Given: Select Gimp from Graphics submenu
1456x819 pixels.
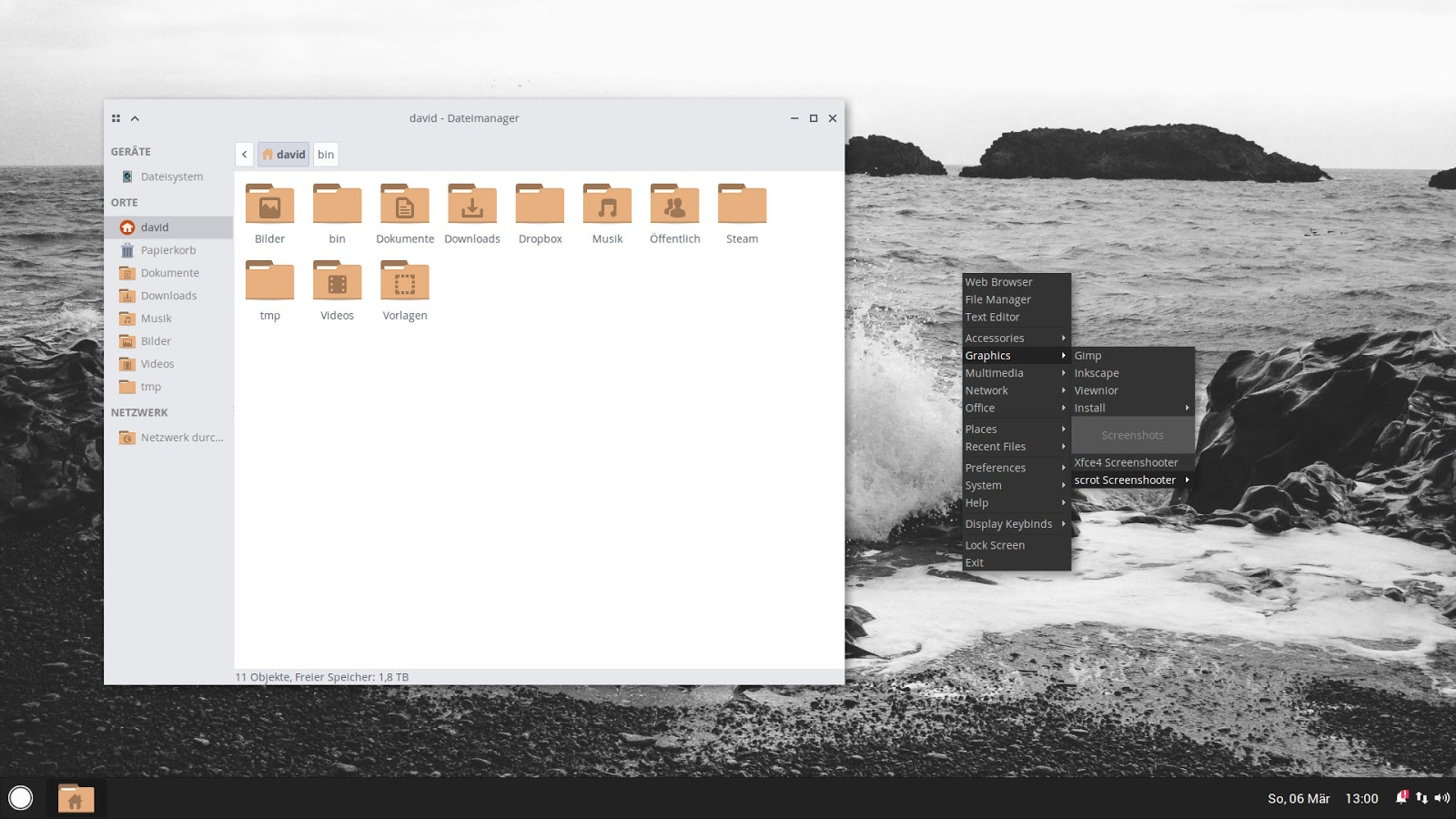Looking at the screenshot, I should pos(1088,356).
